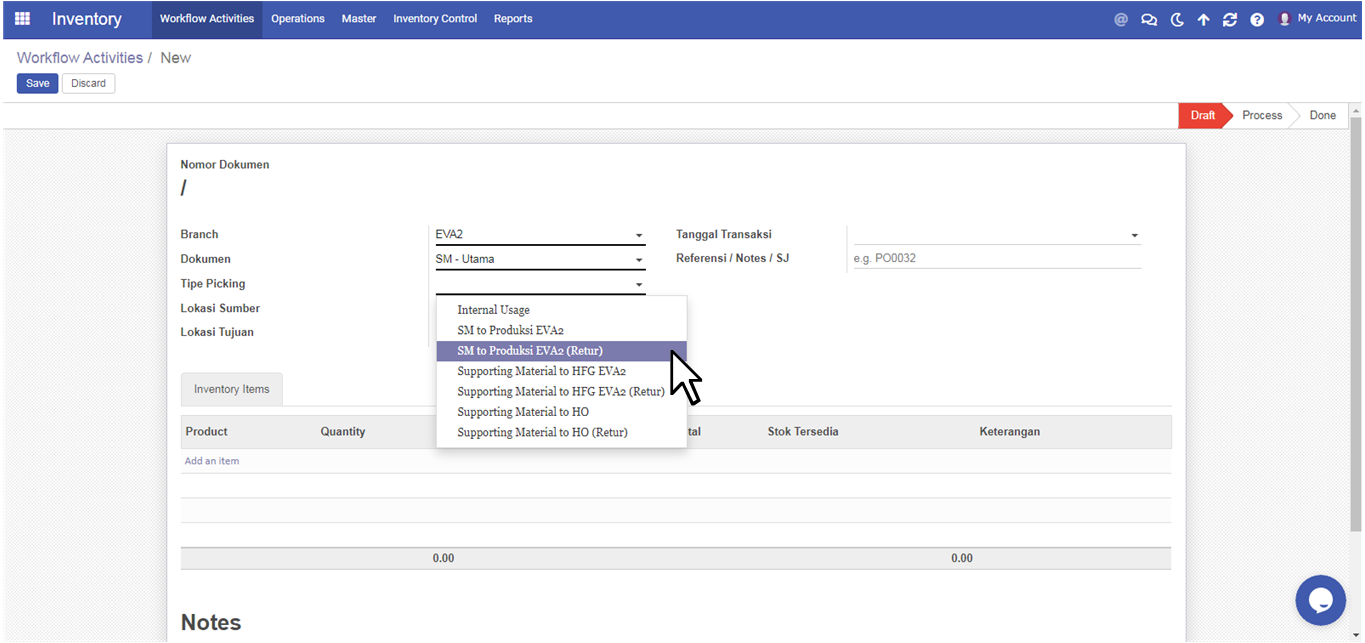1365x643 pixels.
Task: Toggle dark mode moon icon
Action: [x=1177, y=19]
